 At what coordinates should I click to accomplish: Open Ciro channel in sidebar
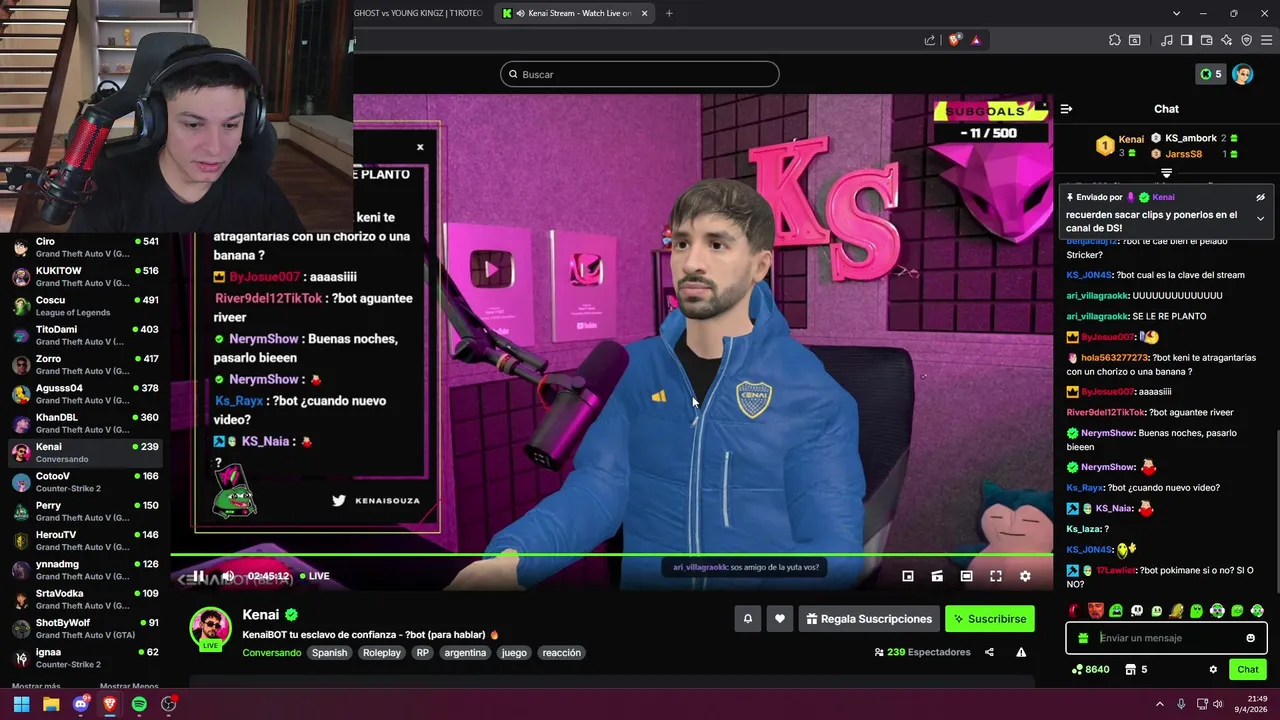(85, 247)
